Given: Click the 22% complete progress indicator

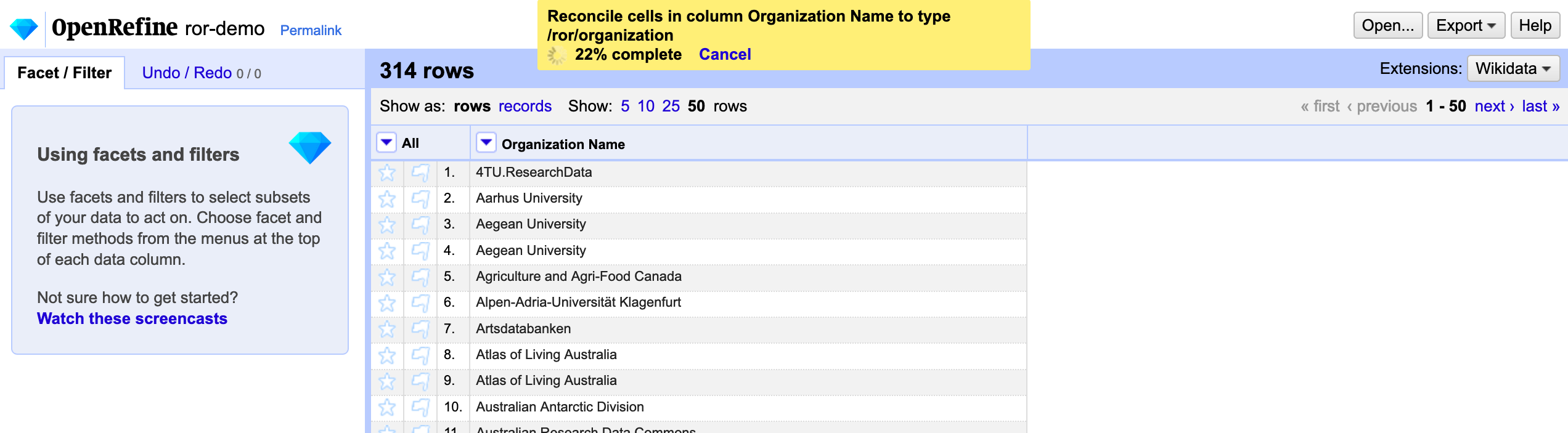Looking at the screenshot, I should point(628,54).
